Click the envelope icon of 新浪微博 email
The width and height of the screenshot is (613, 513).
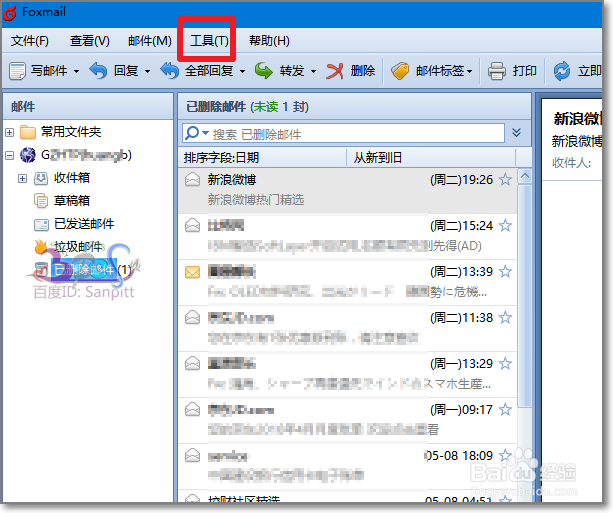pyautogui.click(x=192, y=179)
